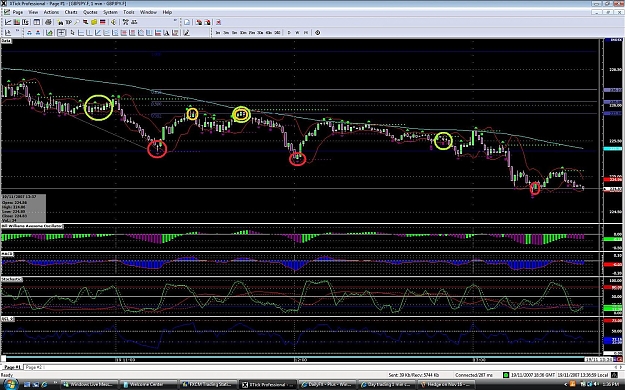Click the printer toolbar icon

coord(48,22)
